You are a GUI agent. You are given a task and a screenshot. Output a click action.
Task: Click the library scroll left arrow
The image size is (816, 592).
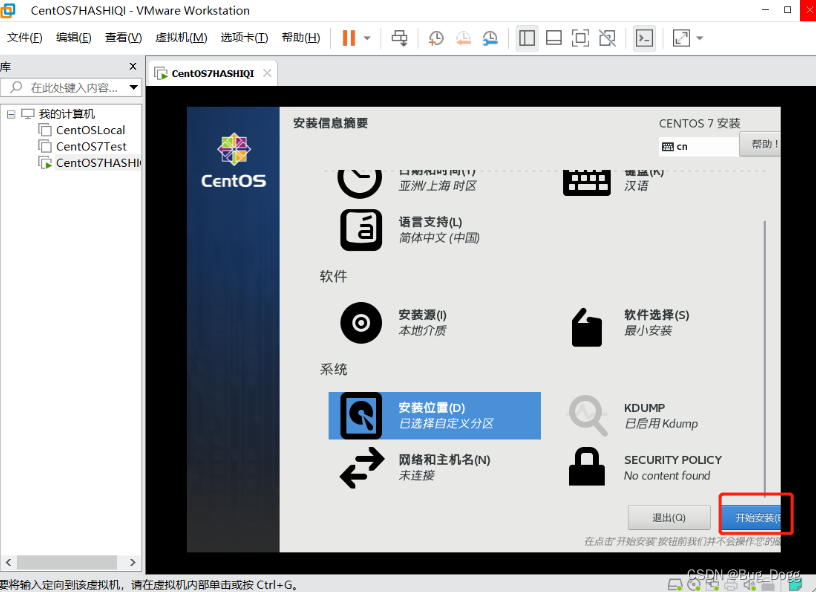(8, 562)
